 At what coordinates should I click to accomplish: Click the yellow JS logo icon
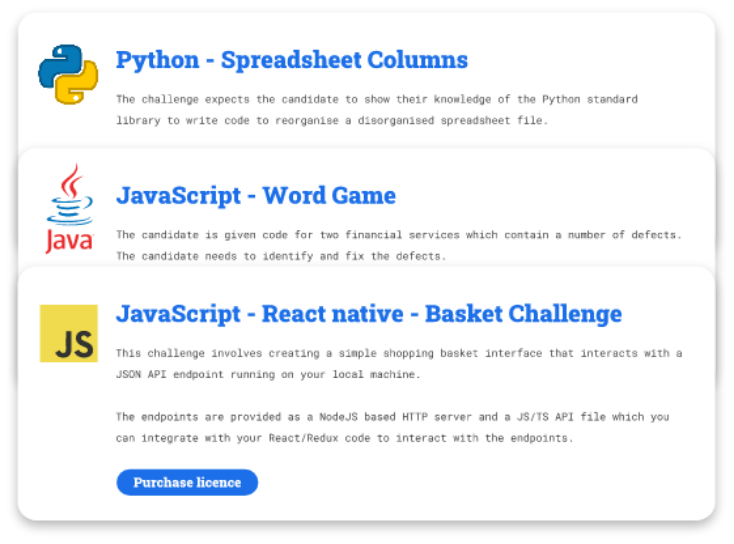69,333
